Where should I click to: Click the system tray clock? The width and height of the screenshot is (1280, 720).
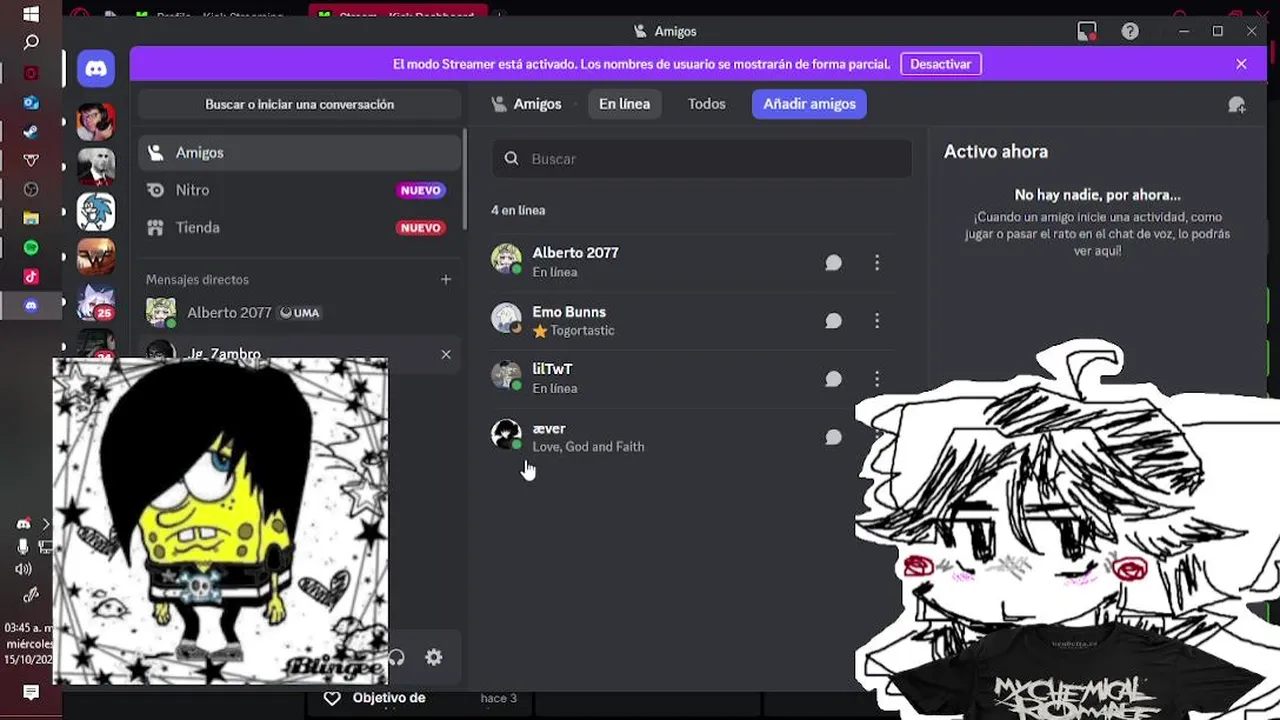click(27, 644)
